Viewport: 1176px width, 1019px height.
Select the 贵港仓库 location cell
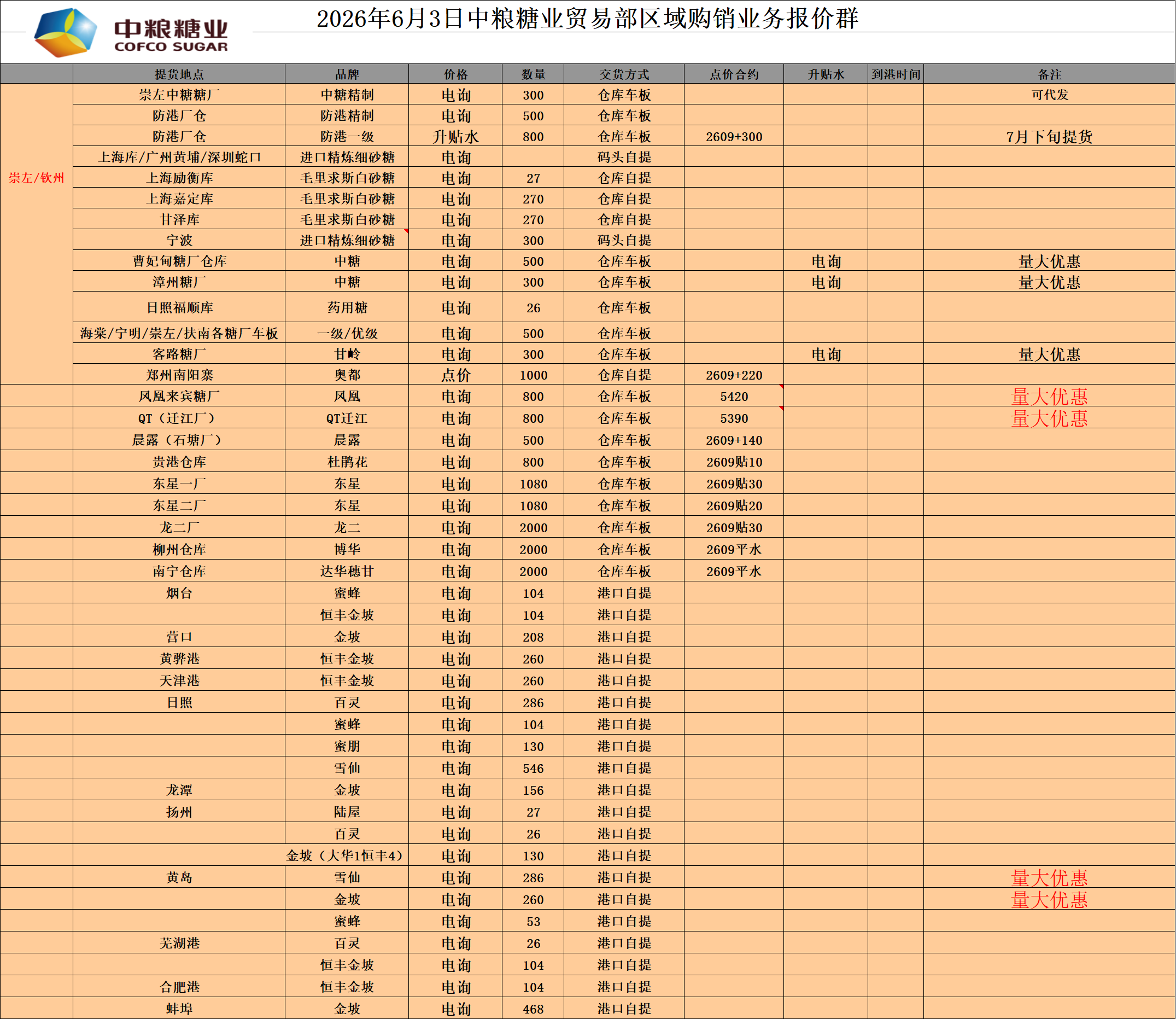pyautogui.click(x=179, y=462)
